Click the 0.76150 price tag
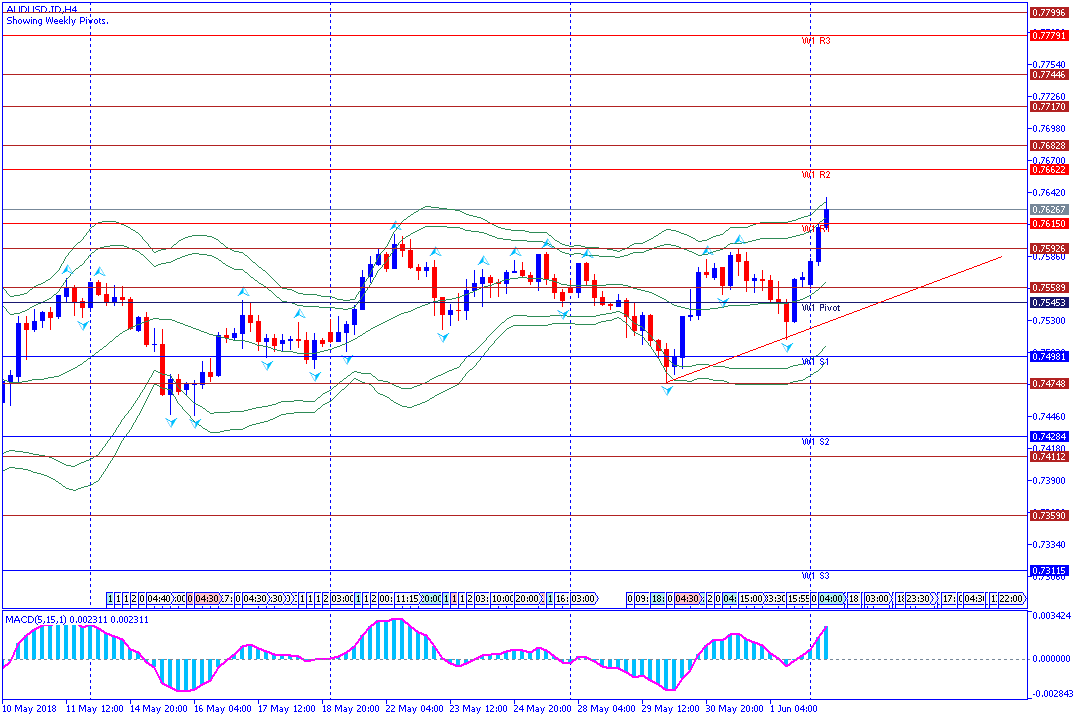This screenshot has width=1080, height=720. click(1049, 223)
